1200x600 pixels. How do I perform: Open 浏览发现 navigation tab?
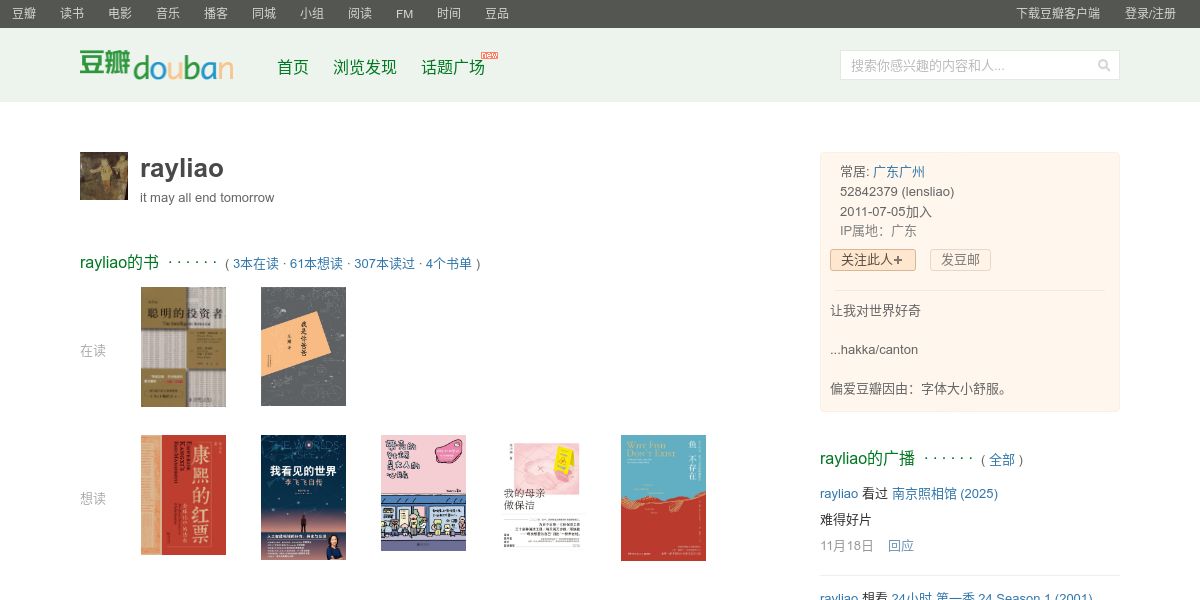click(365, 67)
